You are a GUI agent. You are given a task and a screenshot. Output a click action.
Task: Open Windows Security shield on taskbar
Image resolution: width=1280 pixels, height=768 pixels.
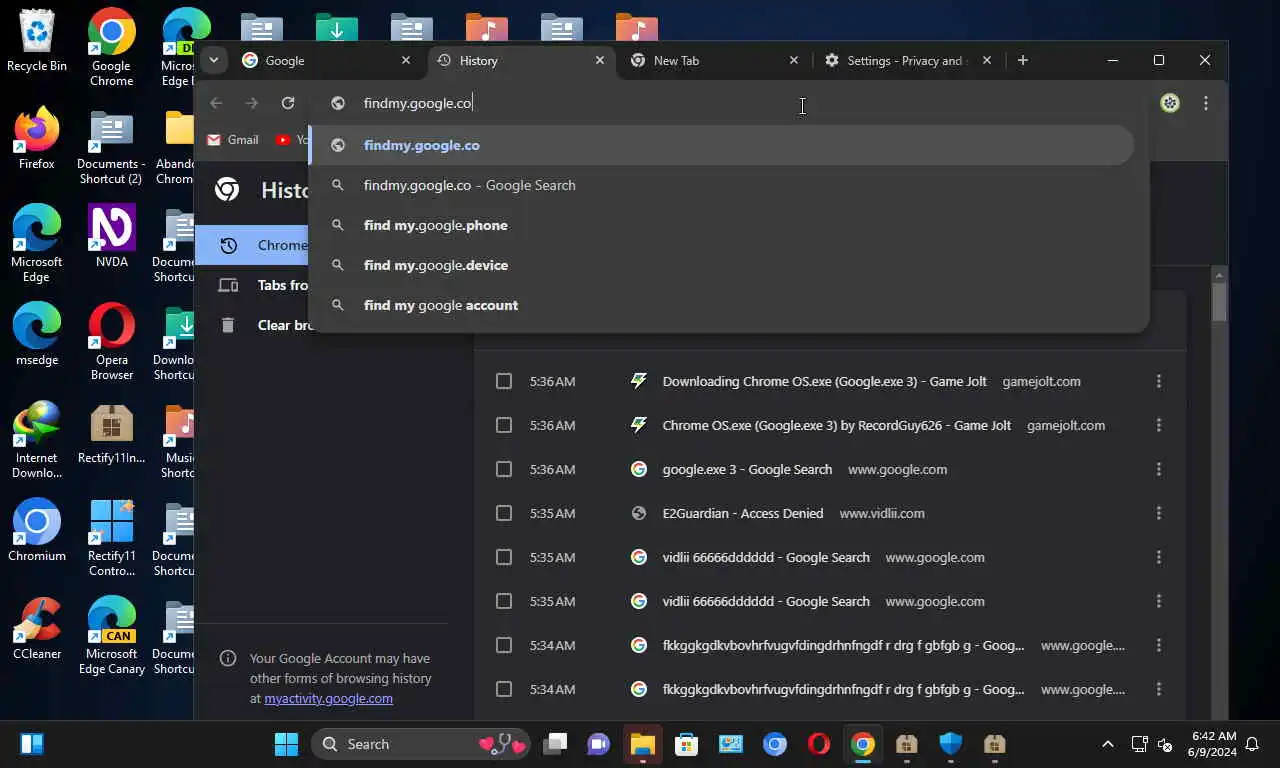(950, 744)
